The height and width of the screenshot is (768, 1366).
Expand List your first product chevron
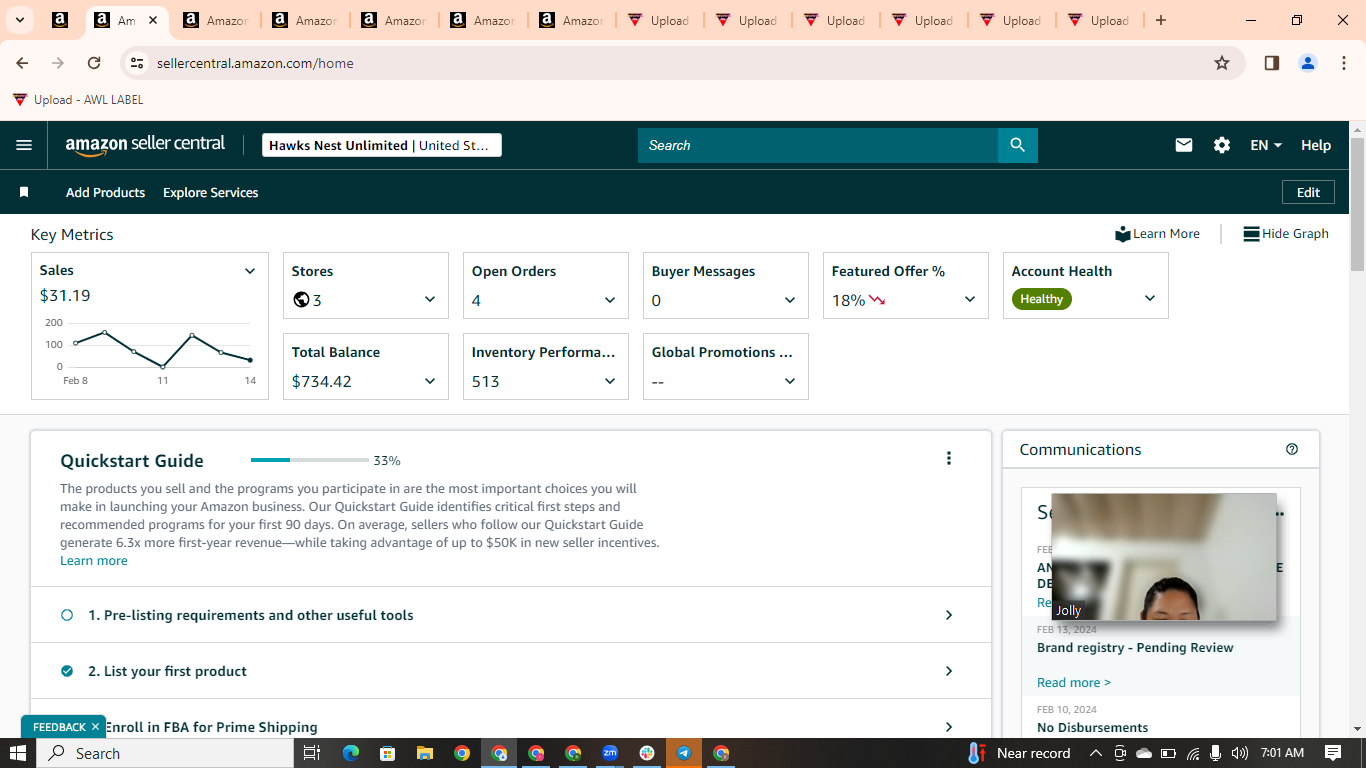(x=949, y=671)
